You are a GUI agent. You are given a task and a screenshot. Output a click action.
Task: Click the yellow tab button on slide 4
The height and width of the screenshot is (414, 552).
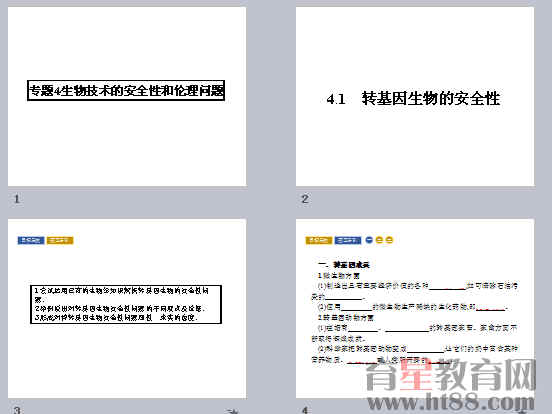[x=319, y=240]
